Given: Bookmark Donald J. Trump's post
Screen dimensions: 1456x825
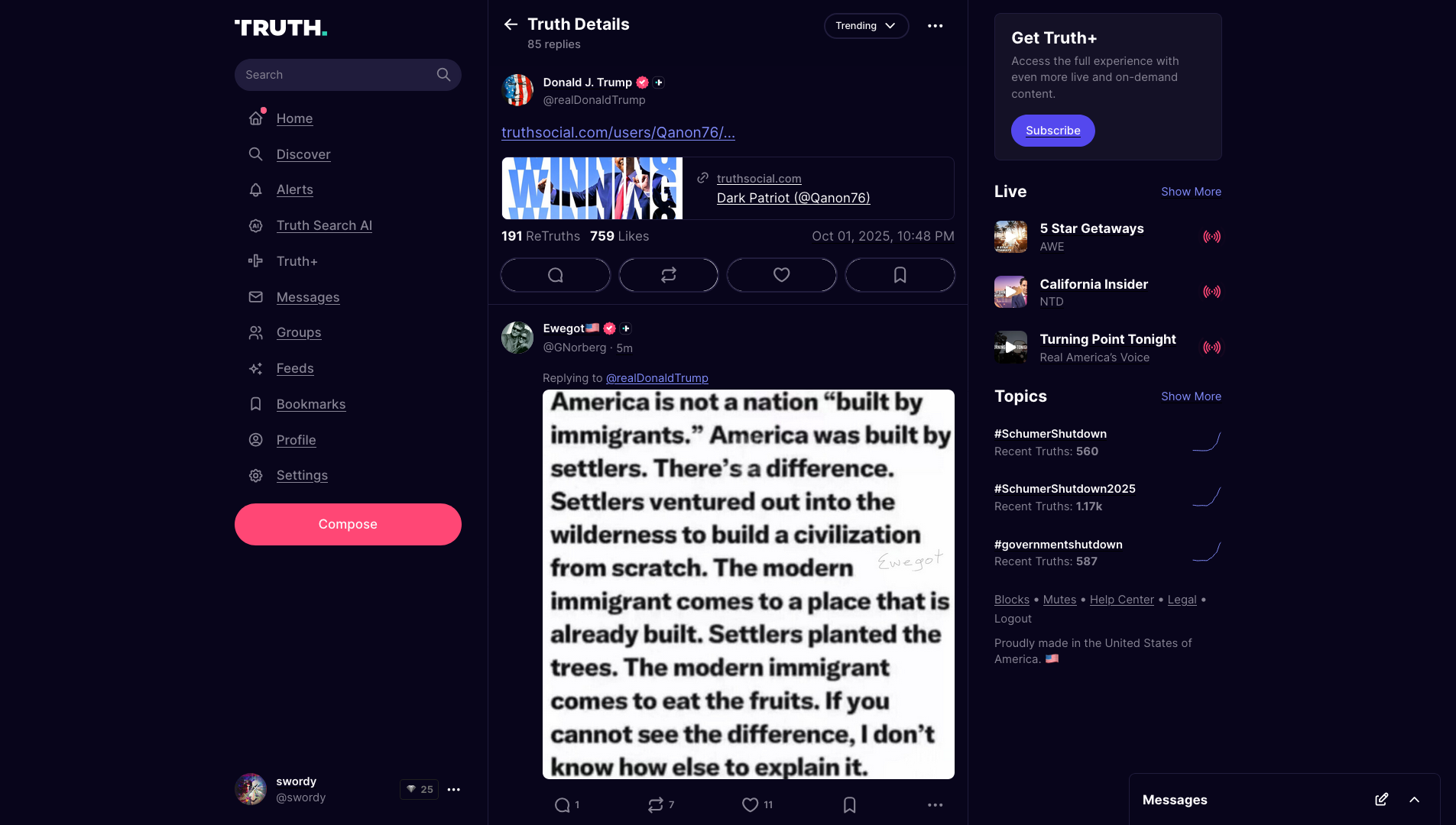Looking at the screenshot, I should 900,275.
